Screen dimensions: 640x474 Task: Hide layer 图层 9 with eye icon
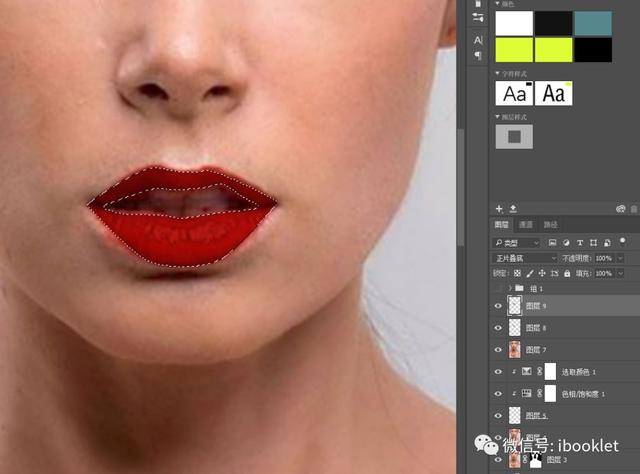coord(498,306)
